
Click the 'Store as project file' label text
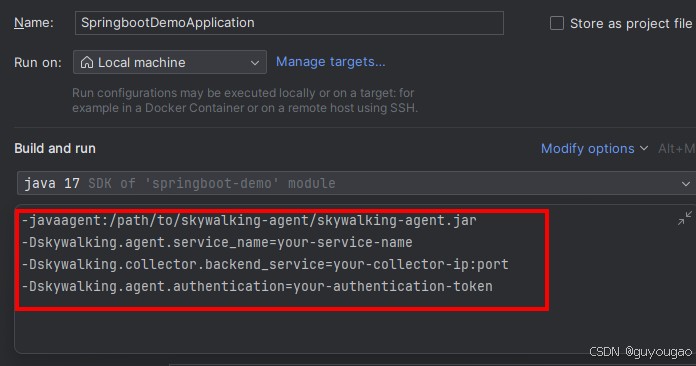[631, 24]
